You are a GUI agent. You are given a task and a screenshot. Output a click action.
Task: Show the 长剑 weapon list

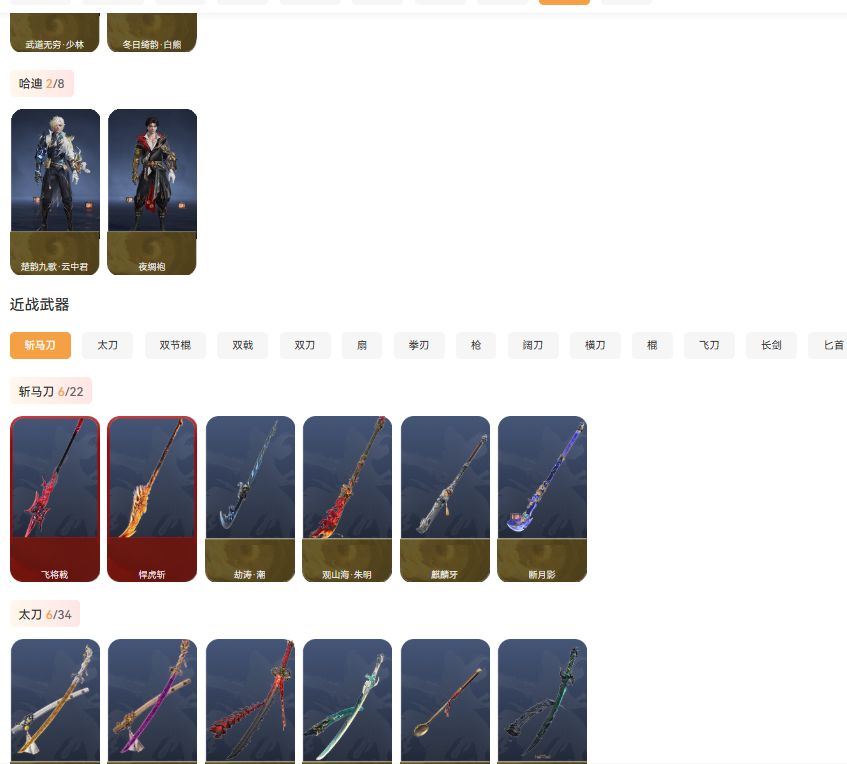pyautogui.click(x=771, y=345)
